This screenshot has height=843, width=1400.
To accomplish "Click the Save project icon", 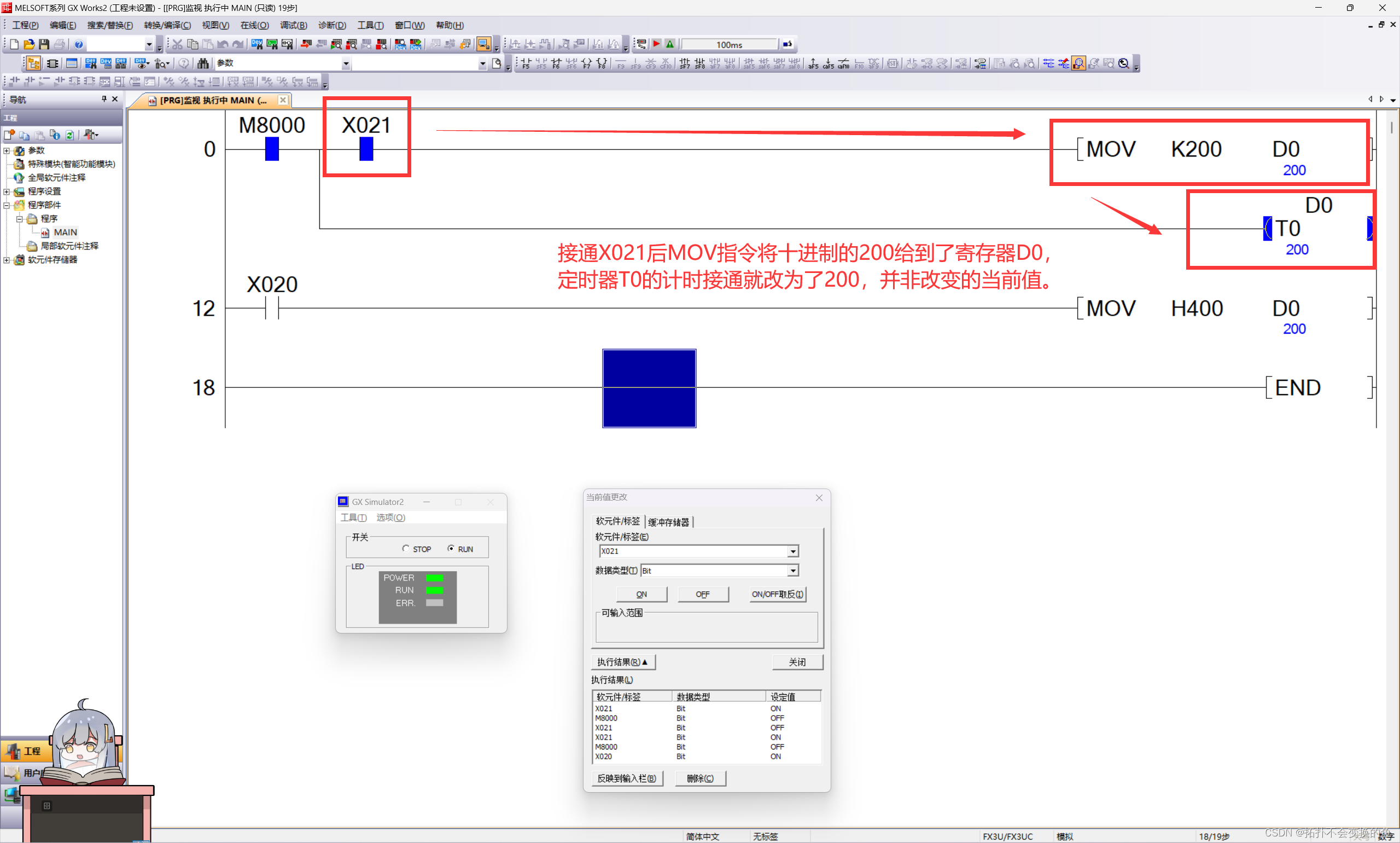I will tap(44, 44).
